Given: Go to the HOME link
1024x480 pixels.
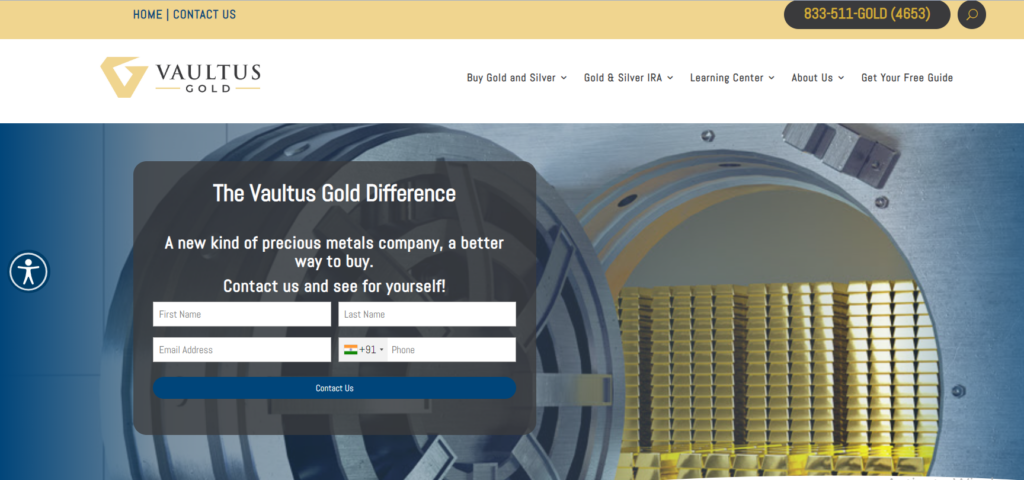Looking at the screenshot, I should [148, 14].
